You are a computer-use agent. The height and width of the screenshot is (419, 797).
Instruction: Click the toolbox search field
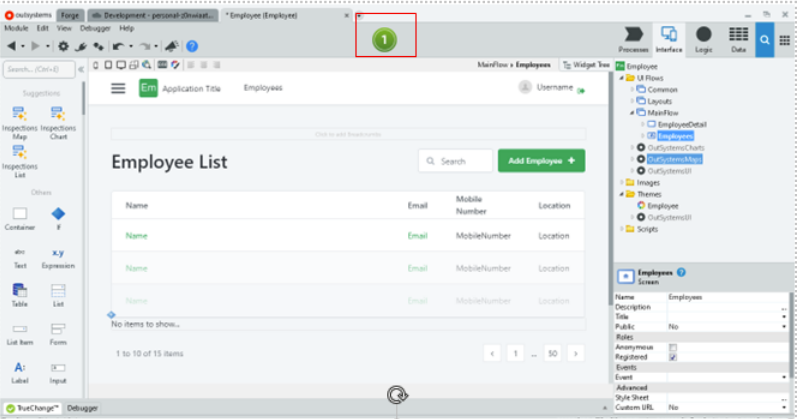(39, 69)
